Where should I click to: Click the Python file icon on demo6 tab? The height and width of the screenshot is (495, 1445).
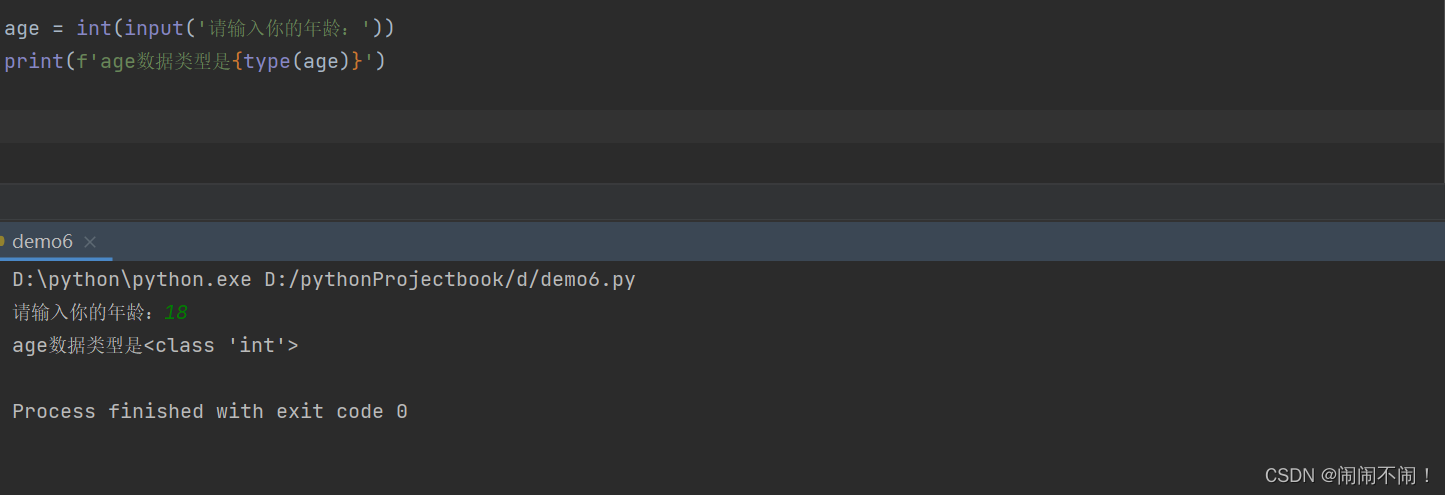tap(2, 241)
